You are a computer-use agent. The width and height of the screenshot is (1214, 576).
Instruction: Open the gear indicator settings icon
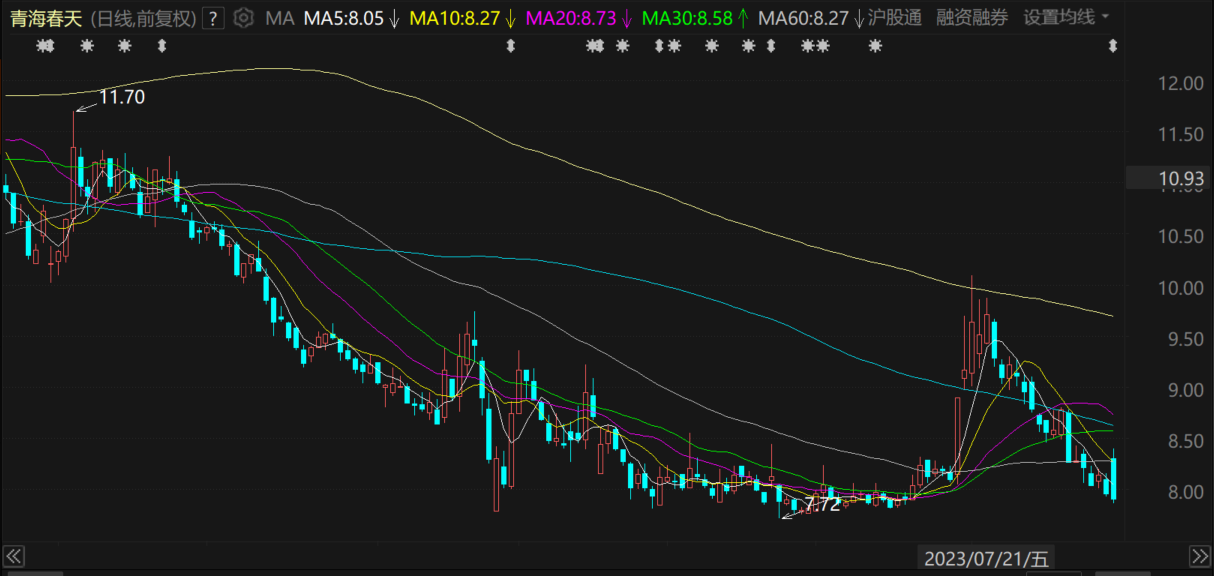click(x=242, y=18)
